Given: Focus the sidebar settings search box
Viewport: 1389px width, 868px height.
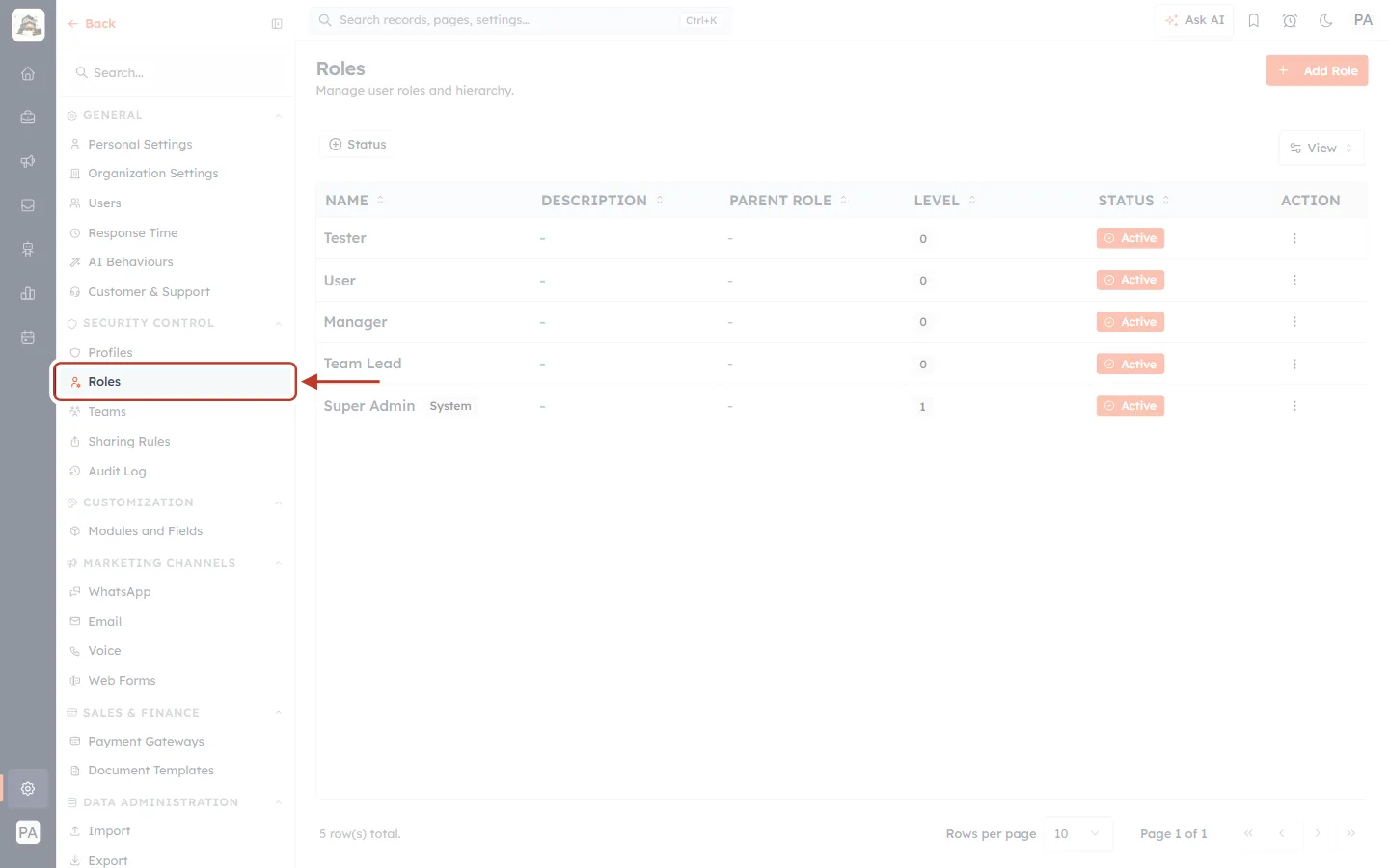Looking at the screenshot, I should (175, 73).
